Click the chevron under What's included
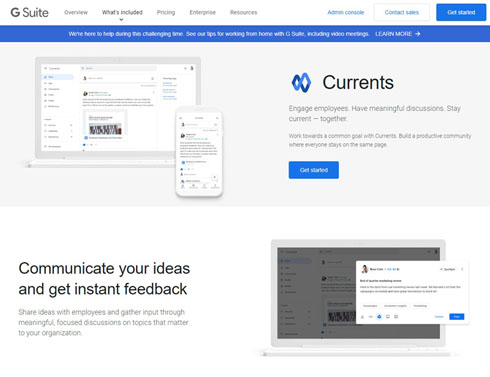Image resolution: width=490 pixels, height=377 pixels. pyautogui.click(x=121, y=20)
